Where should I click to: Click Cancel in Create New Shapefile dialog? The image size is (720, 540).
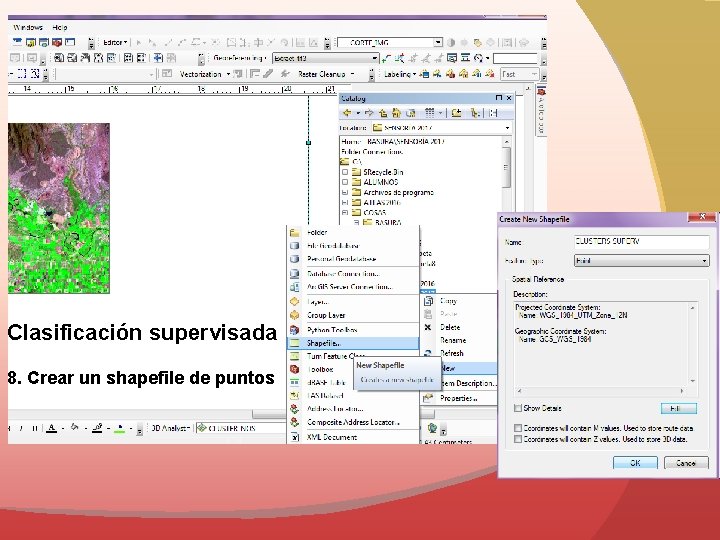(x=686, y=463)
